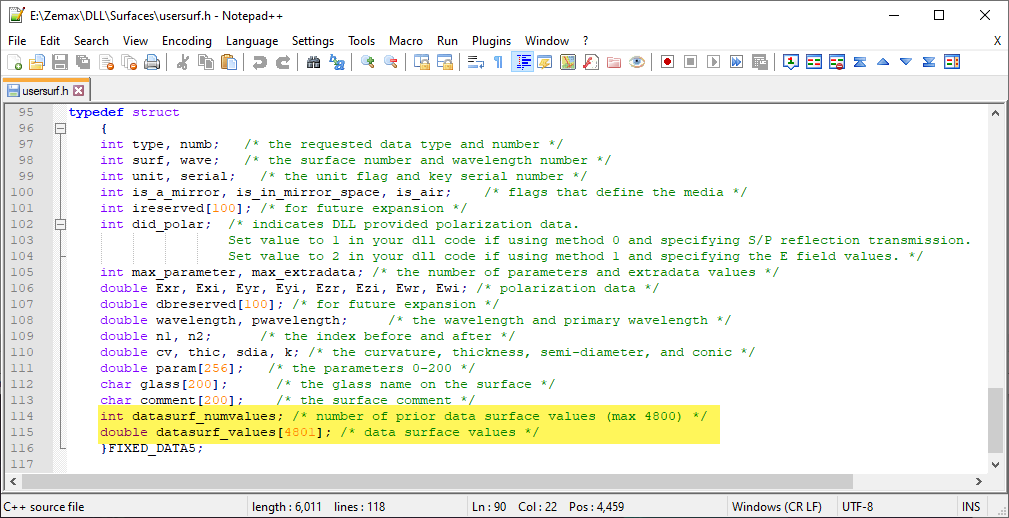Redo the last undone edit

pyautogui.click(x=282, y=62)
